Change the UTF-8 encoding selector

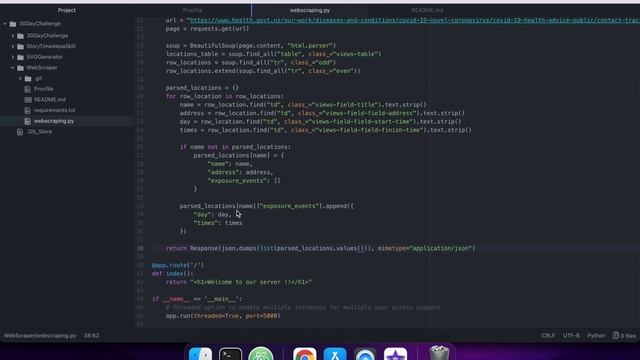(571, 336)
